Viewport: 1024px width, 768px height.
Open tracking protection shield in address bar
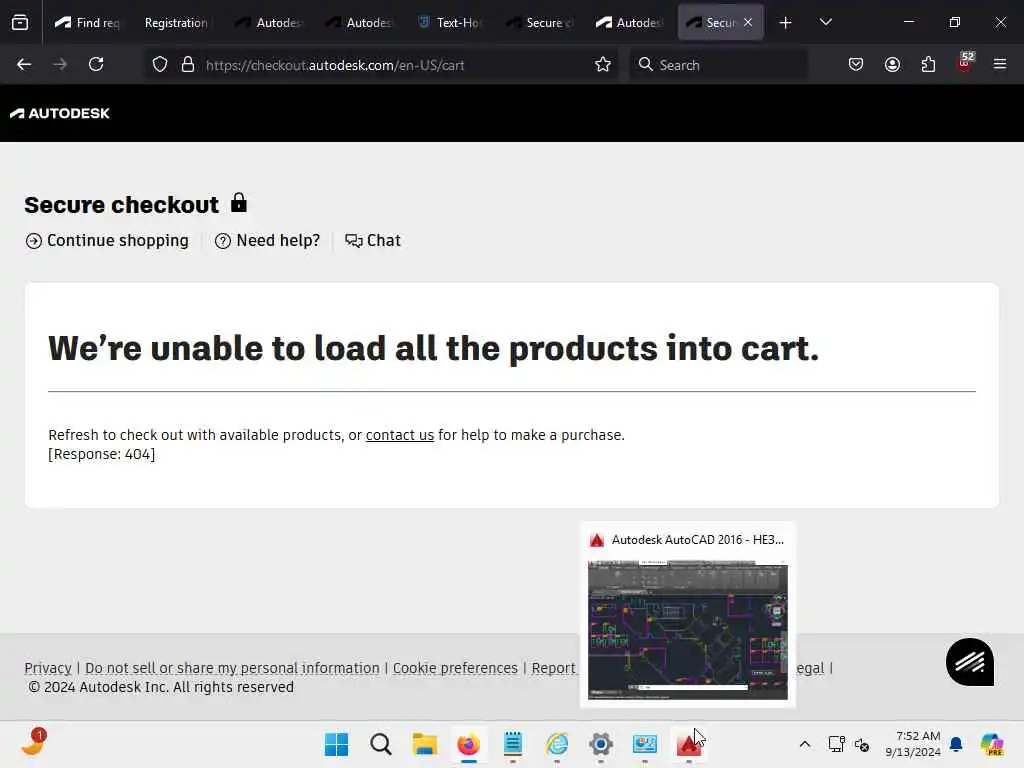[x=160, y=65]
